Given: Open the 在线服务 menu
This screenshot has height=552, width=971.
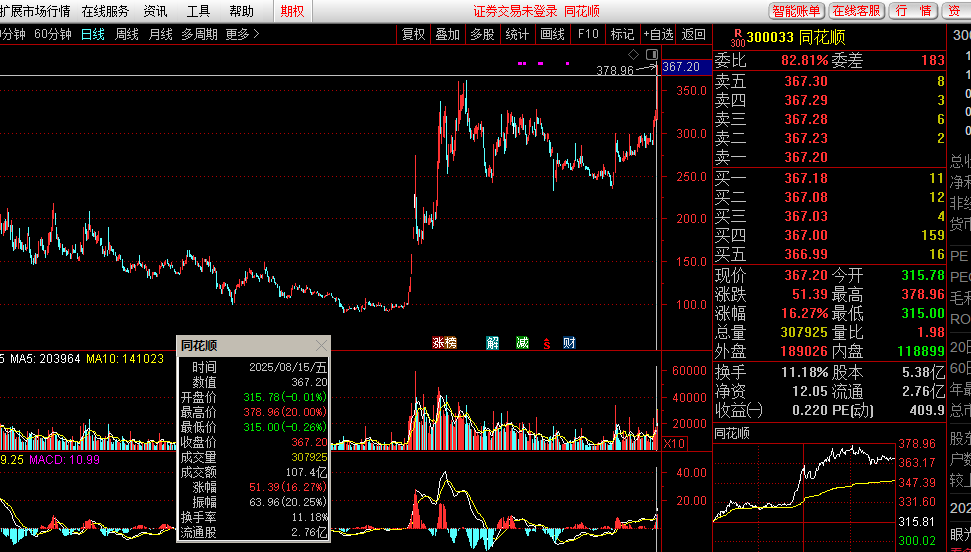Looking at the screenshot, I should [x=105, y=11].
